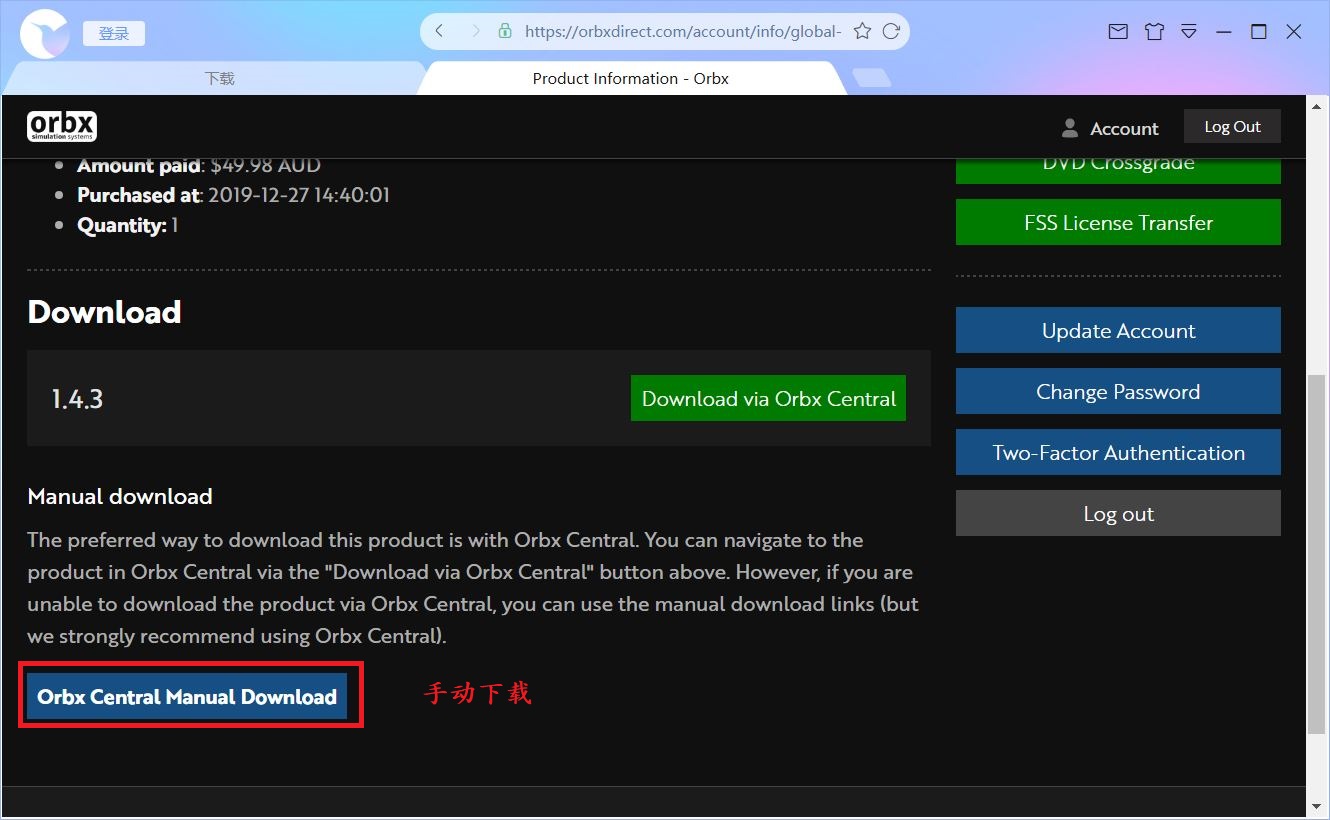
Task: Bookmark page with the star icon
Action: coord(862,31)
